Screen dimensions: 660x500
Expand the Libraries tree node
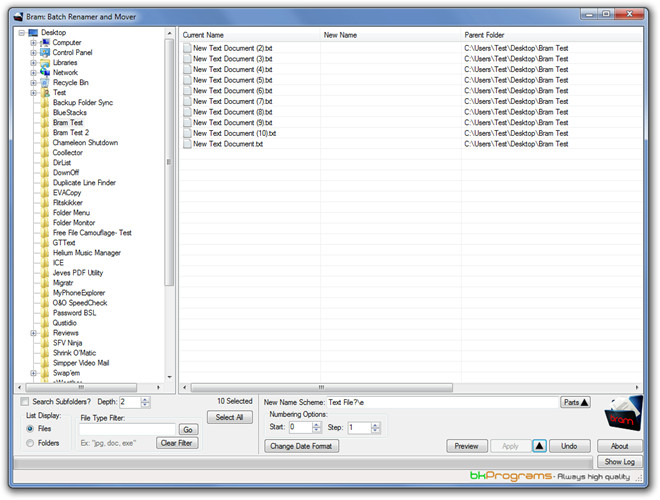click(x=33, y=63)
